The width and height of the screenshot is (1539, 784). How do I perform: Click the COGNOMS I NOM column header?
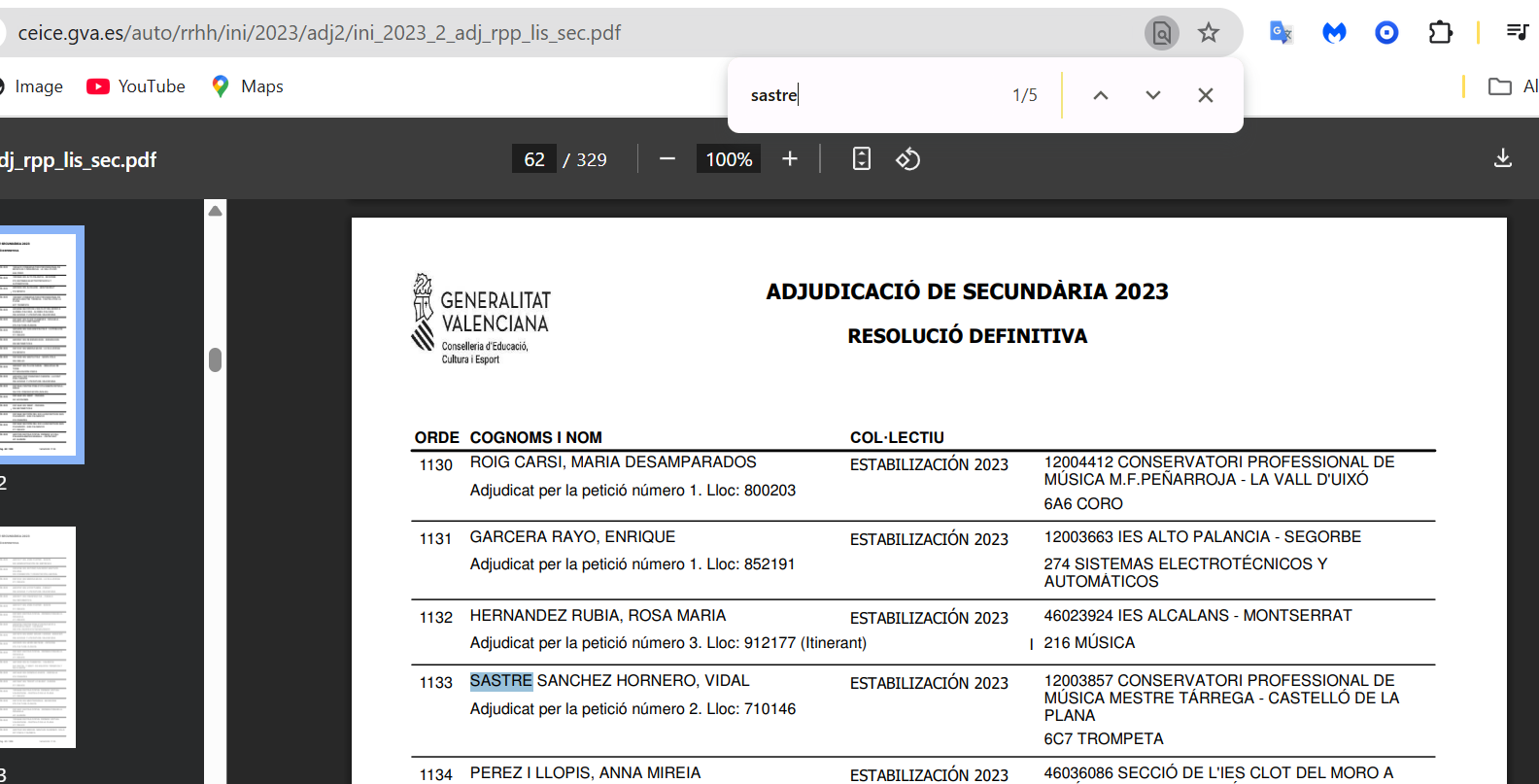click(x=536, y=438)
